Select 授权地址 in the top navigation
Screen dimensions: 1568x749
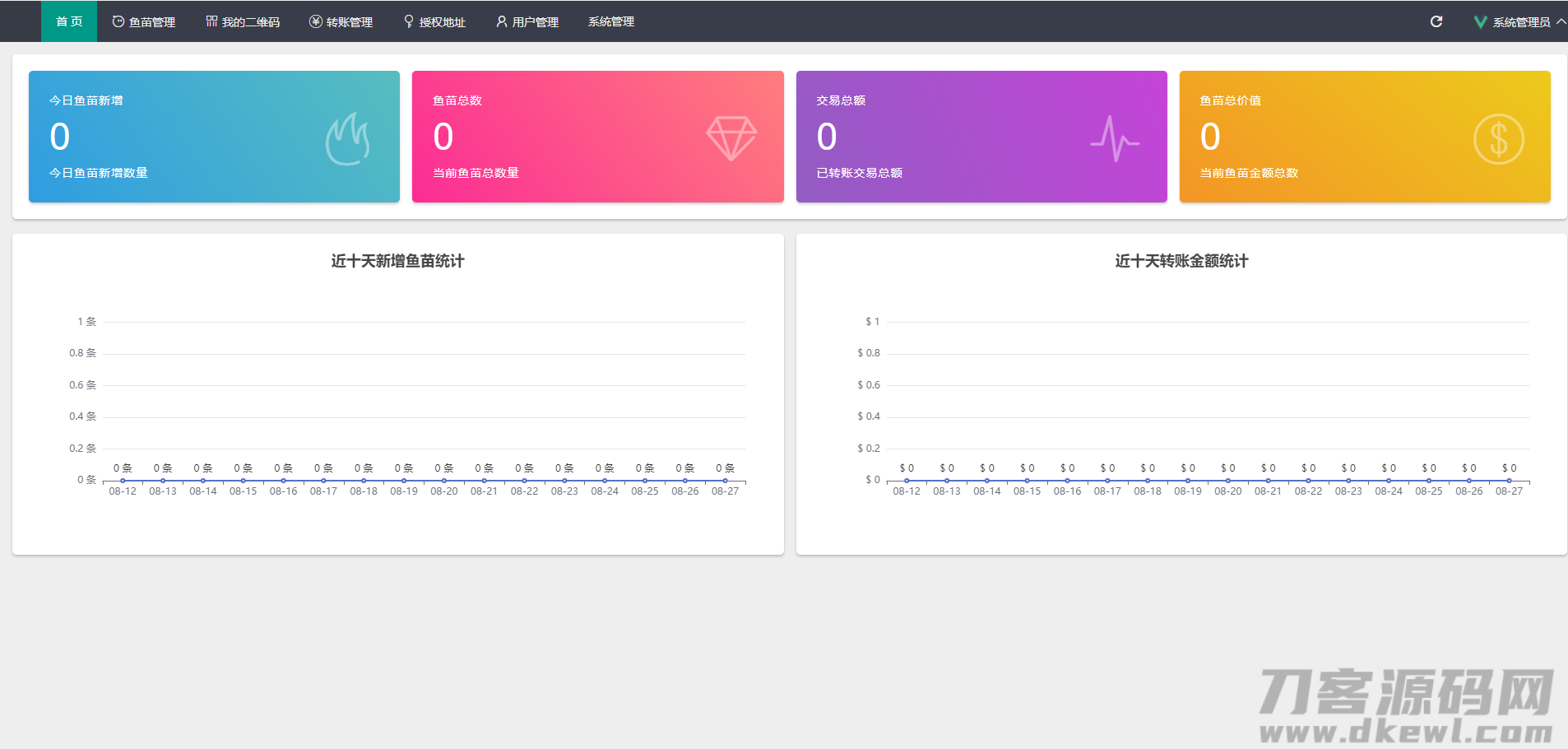coord(434,22)
